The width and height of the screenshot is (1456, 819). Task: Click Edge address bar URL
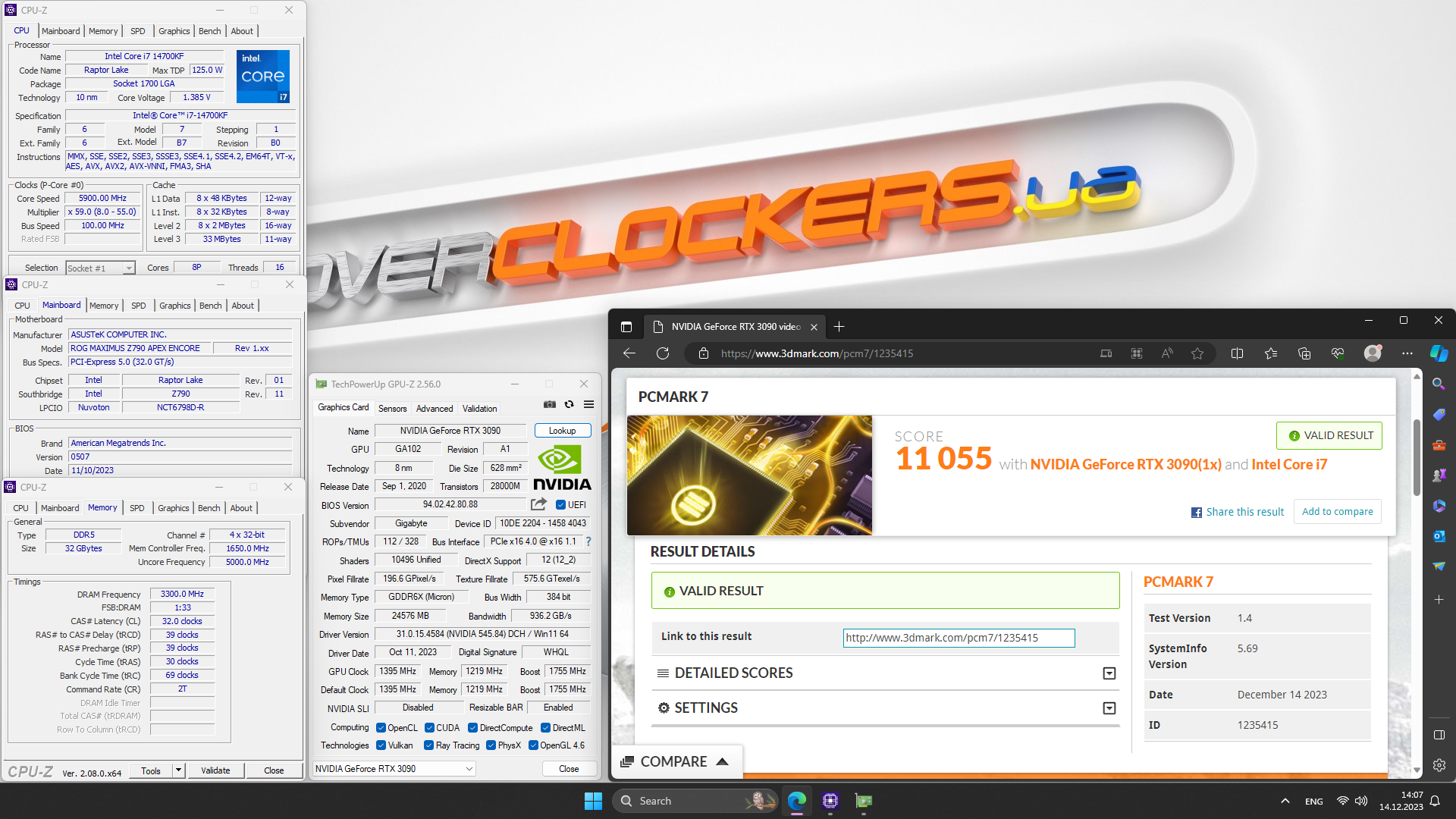817,353
